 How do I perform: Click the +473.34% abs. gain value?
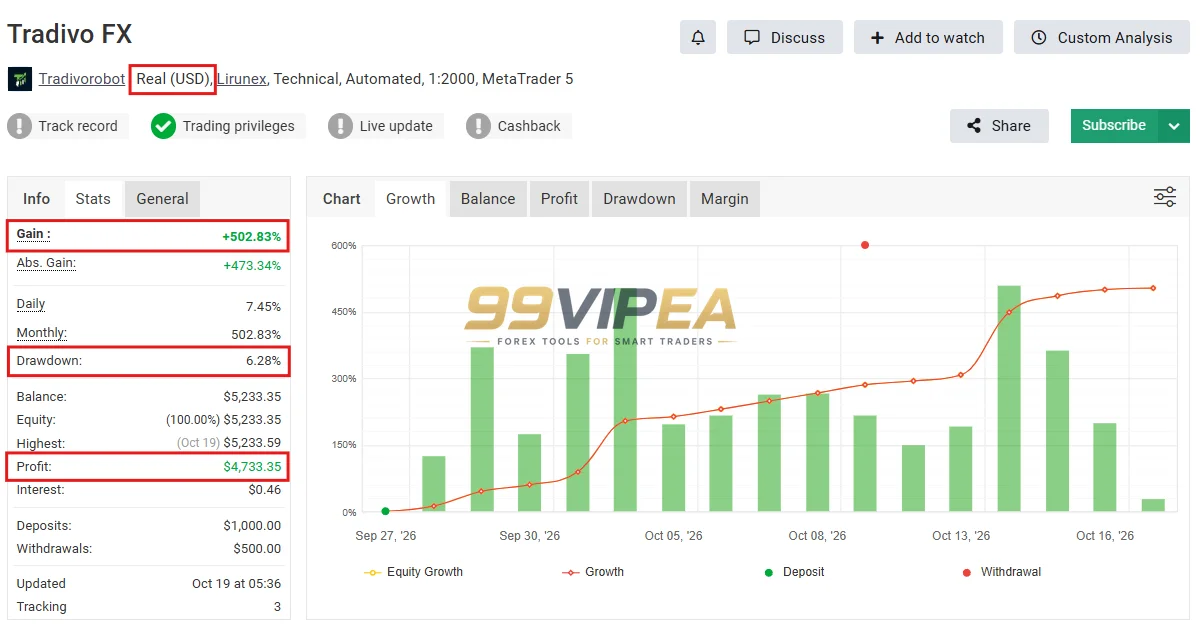pos(252,266)
